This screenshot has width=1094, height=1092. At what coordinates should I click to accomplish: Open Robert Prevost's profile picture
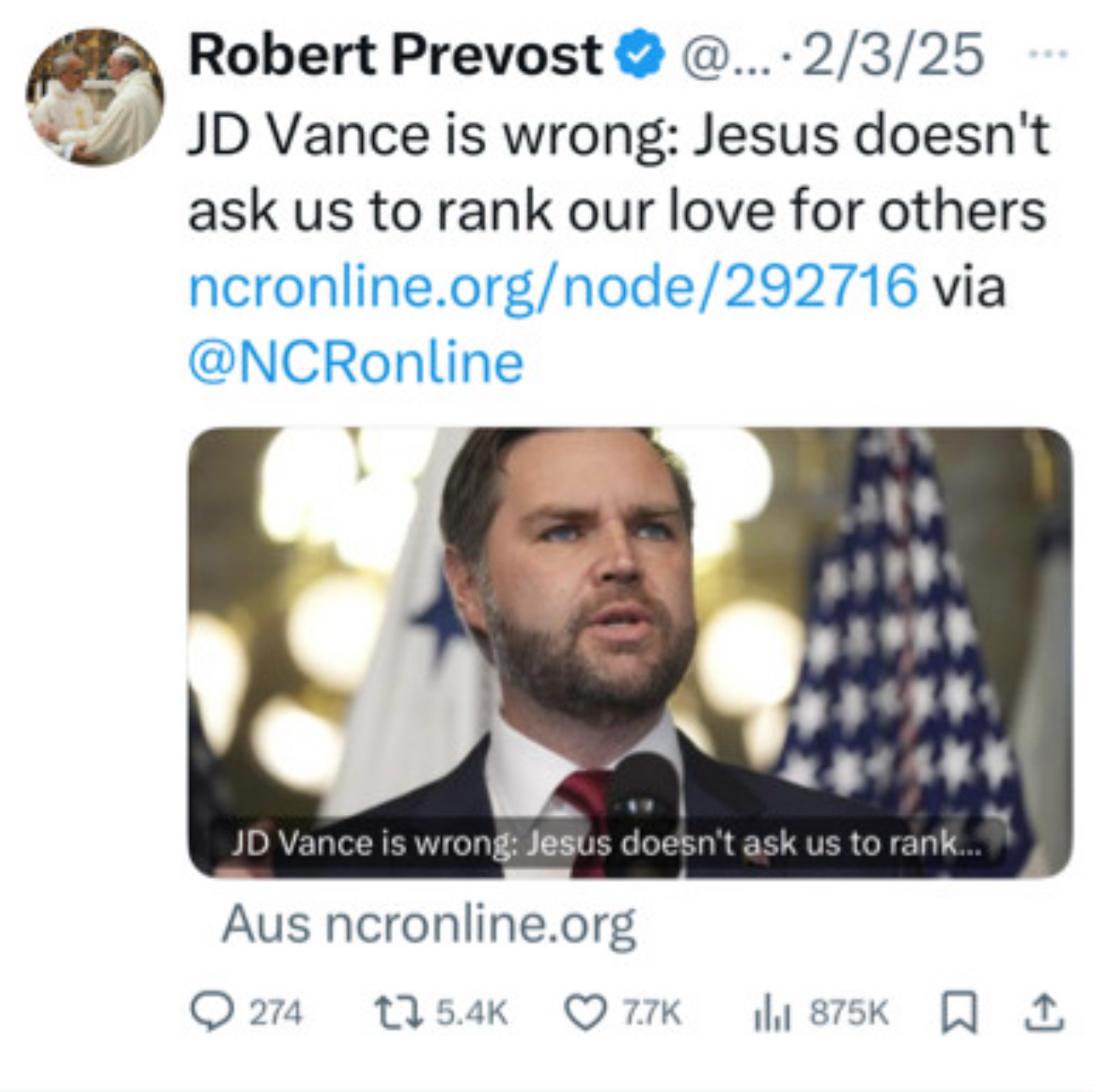94,97
